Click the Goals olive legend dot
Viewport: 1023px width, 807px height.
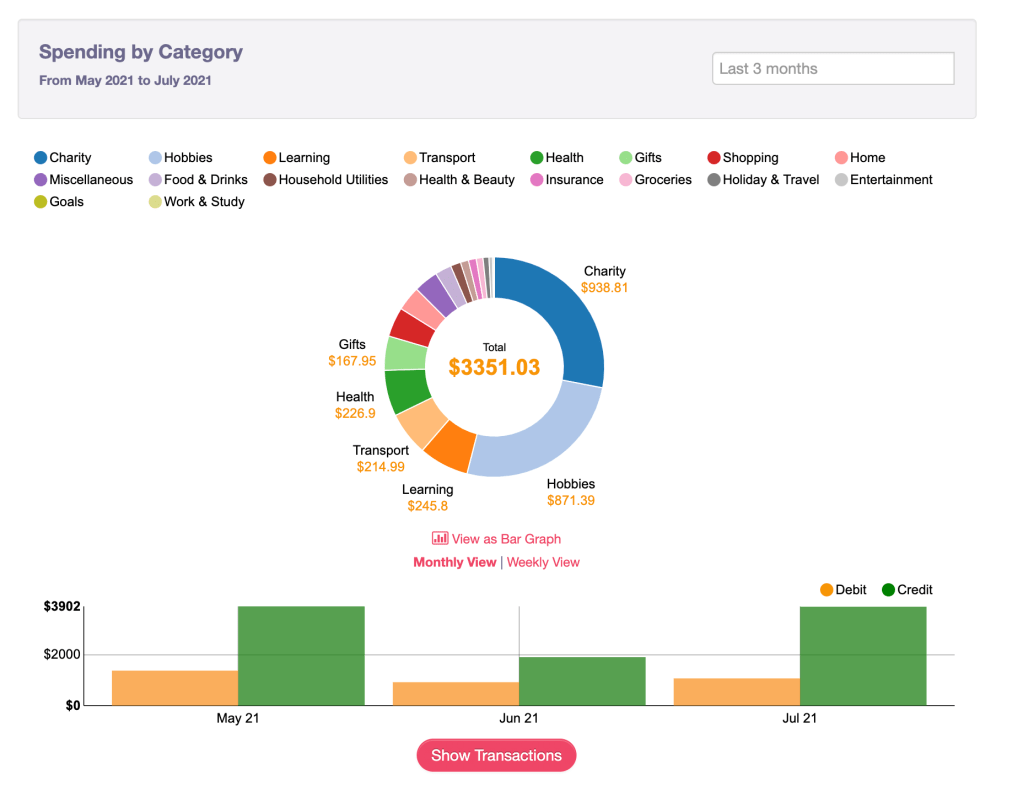tap(41, 202)
